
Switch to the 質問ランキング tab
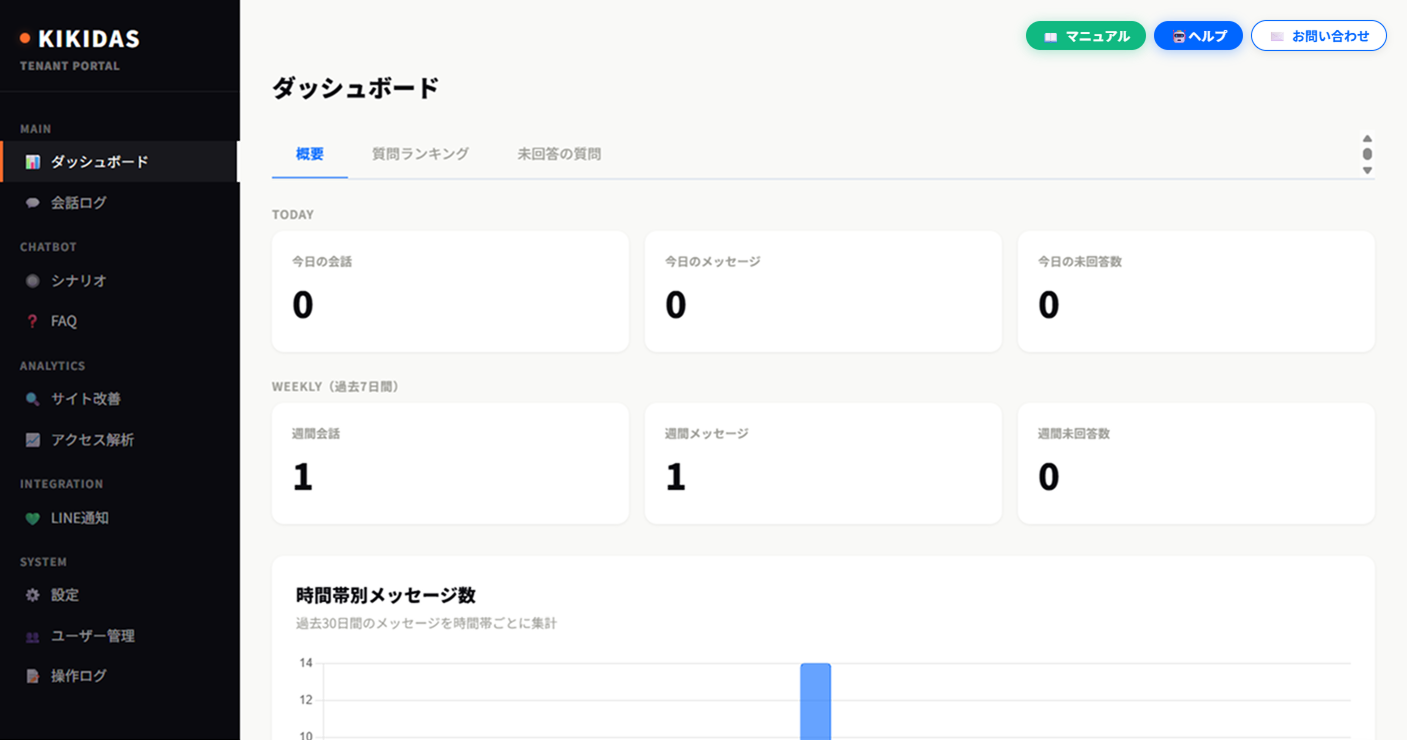[420, 154]
